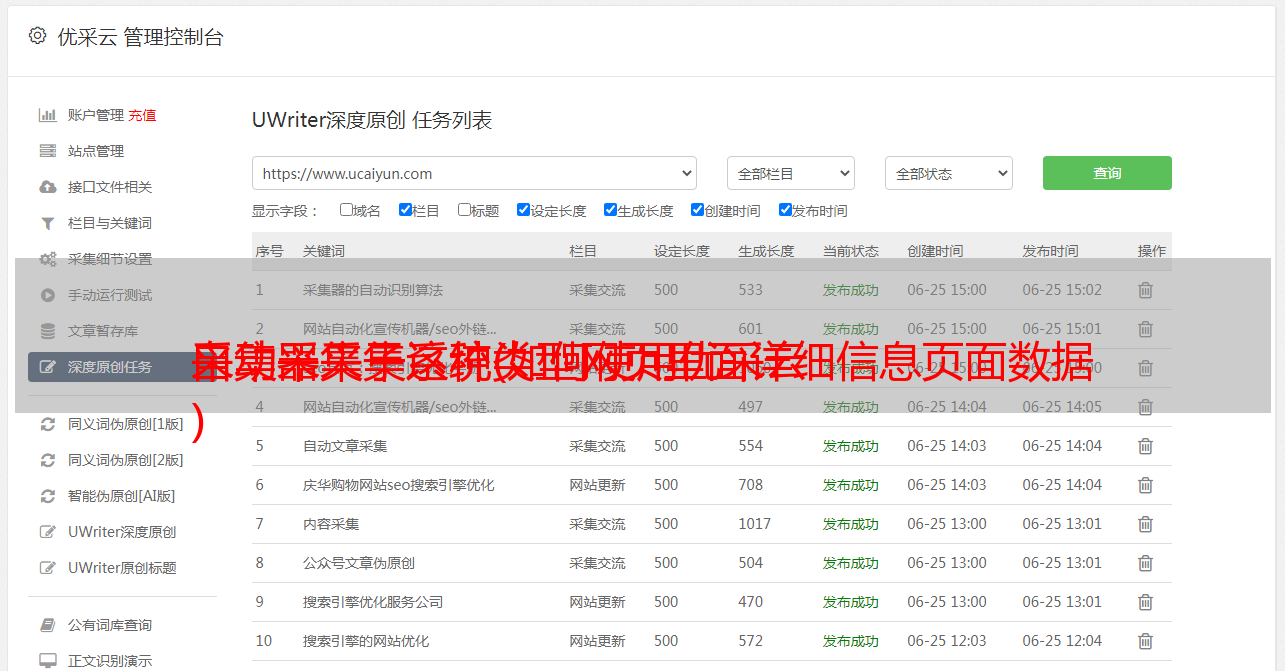Open the 全部状态 dropdown

[x=949, y=173]
